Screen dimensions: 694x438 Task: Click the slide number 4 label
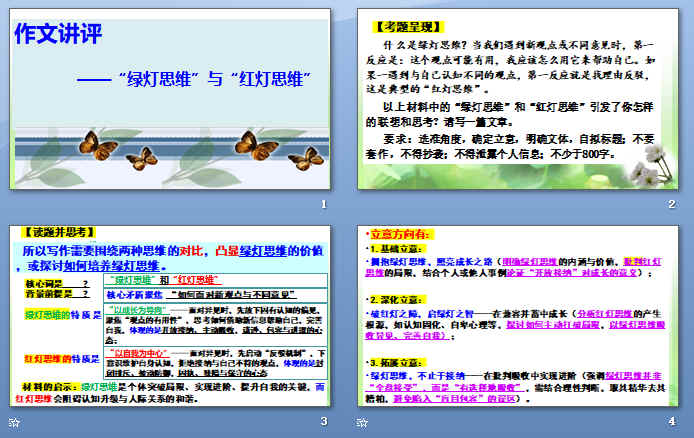point(672,421)
